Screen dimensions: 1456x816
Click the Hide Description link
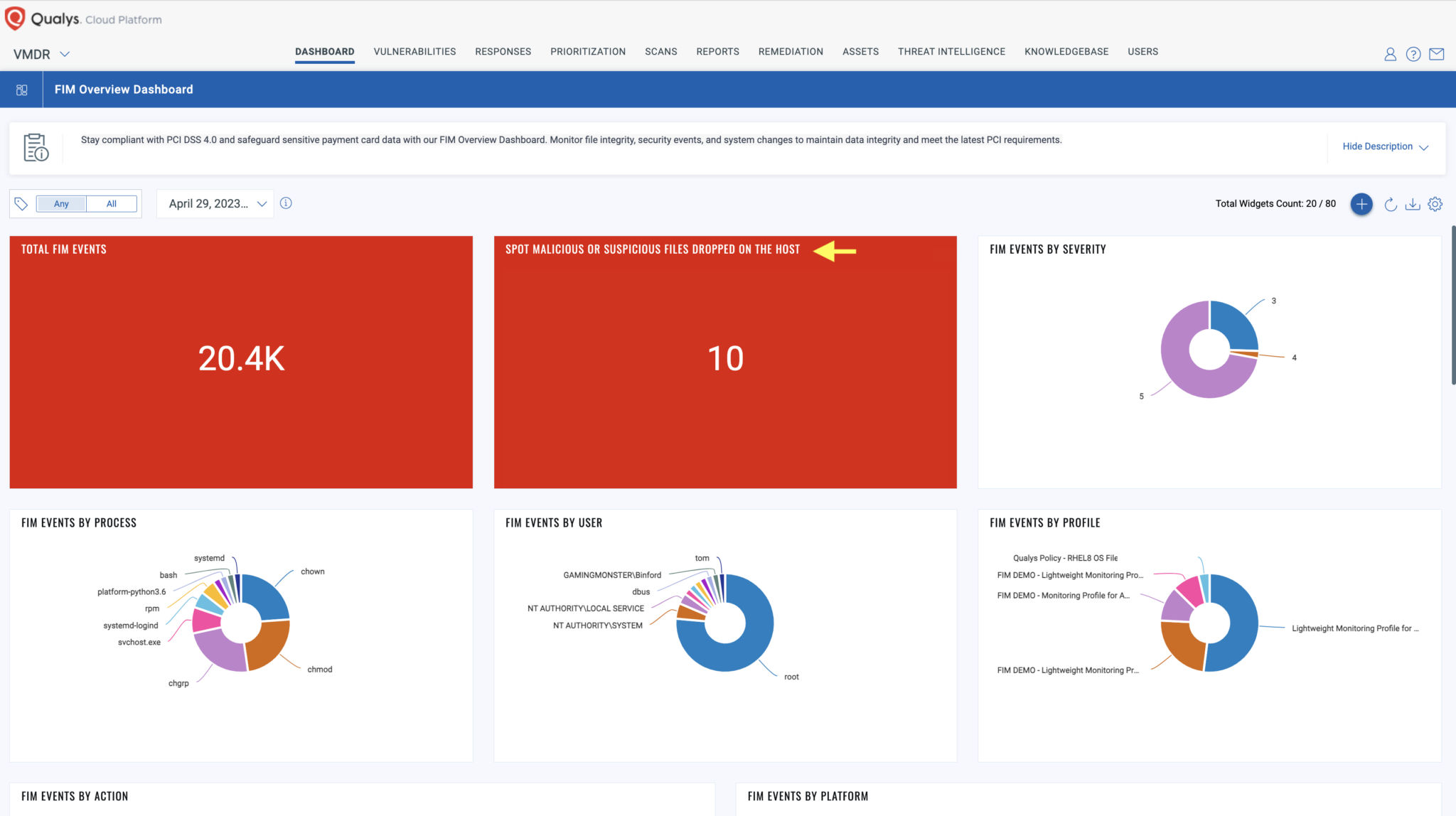pyautogui.click(x=1378, y=146)
